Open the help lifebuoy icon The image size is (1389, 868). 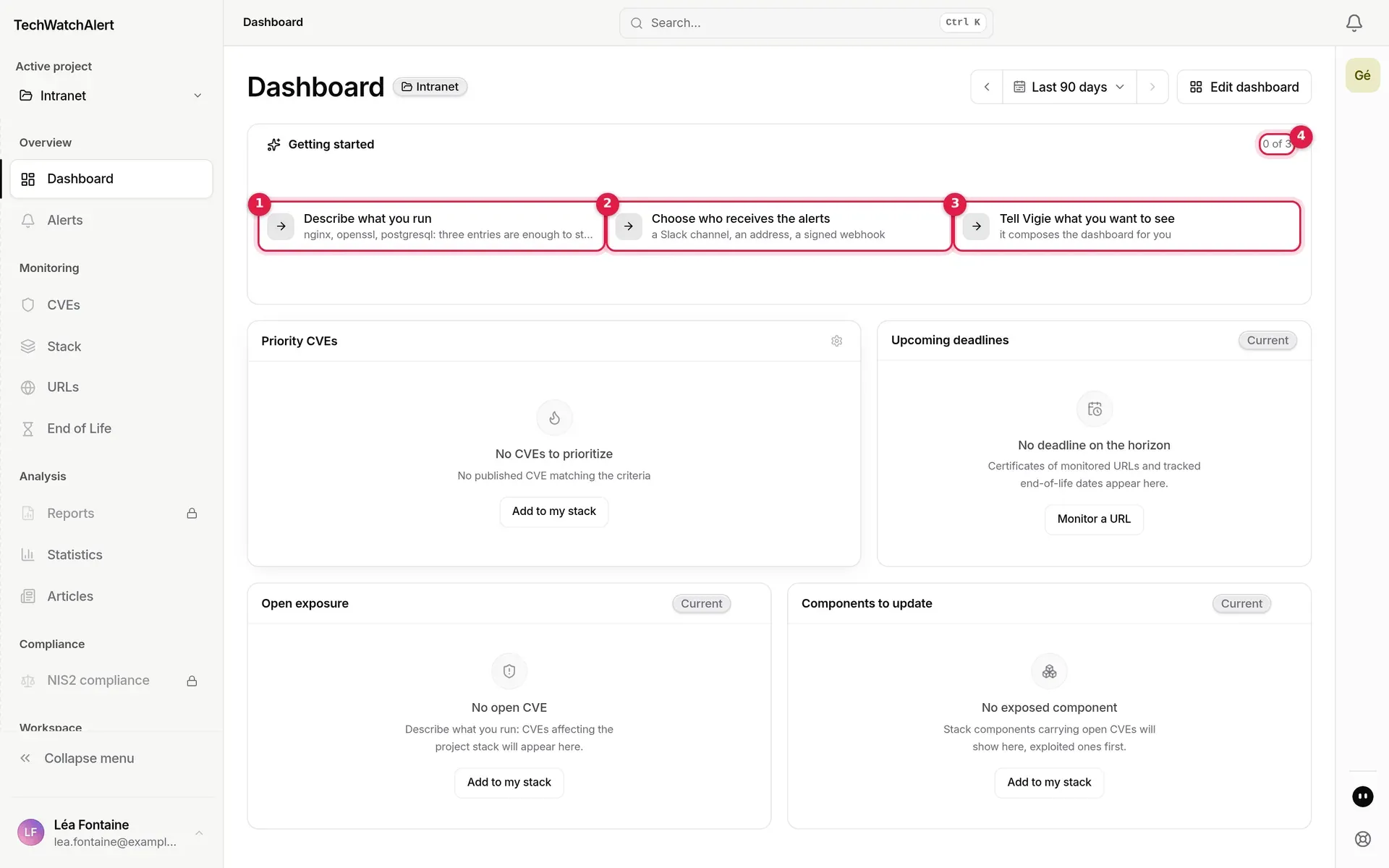click(x=1362, y=839)
